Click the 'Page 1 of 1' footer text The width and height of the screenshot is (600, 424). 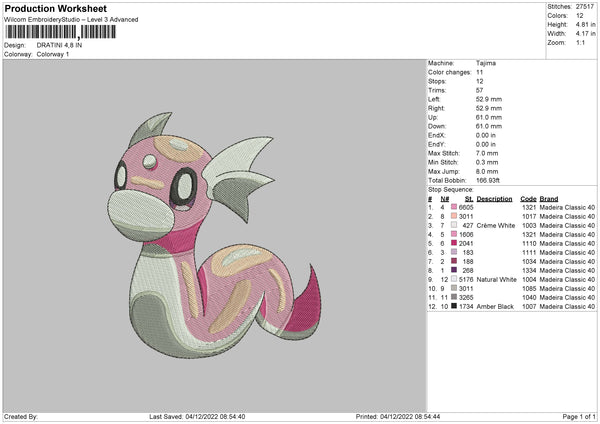point(579,416)
